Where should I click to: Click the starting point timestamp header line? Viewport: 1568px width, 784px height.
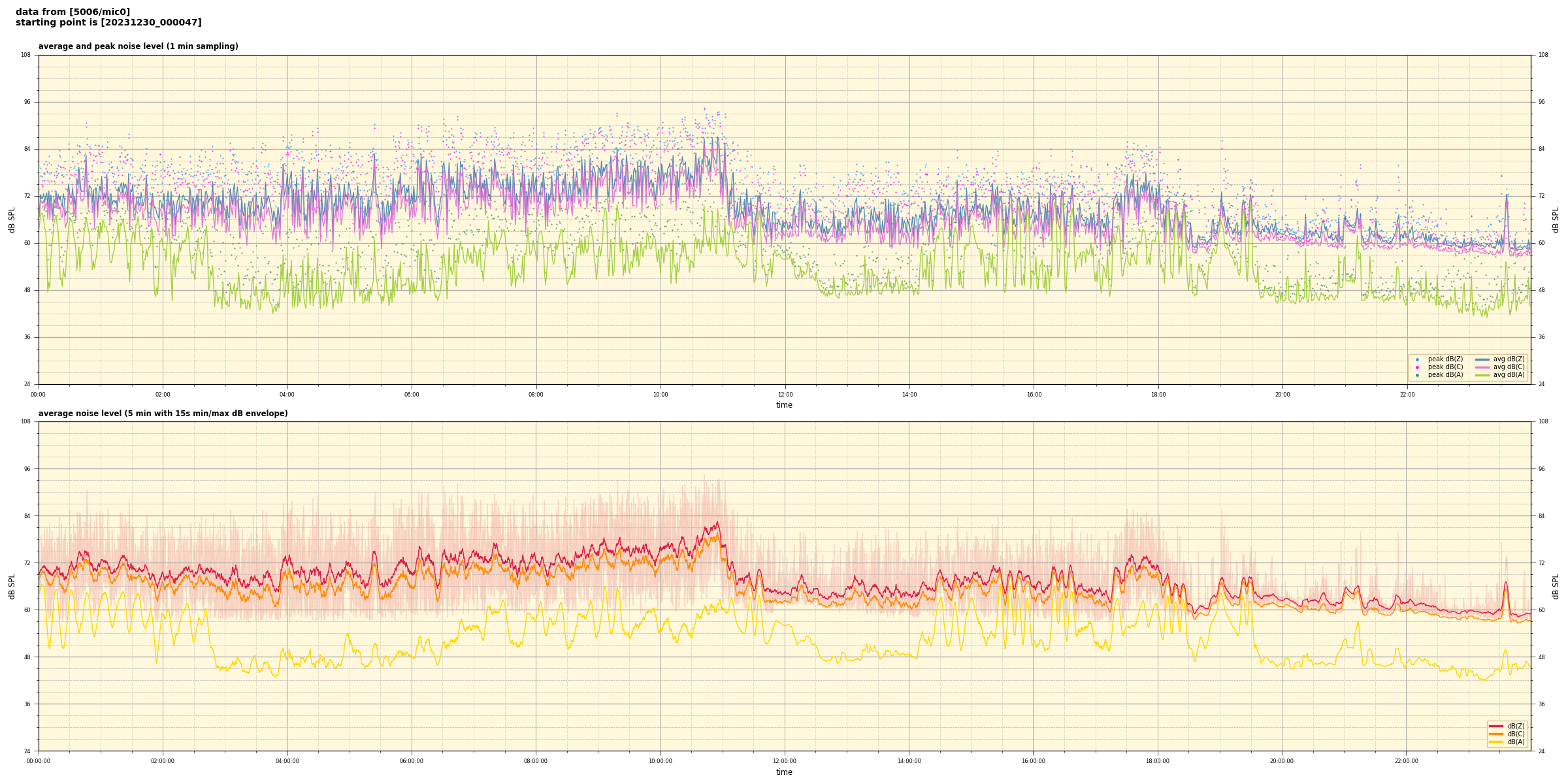[x=108, y=22]
